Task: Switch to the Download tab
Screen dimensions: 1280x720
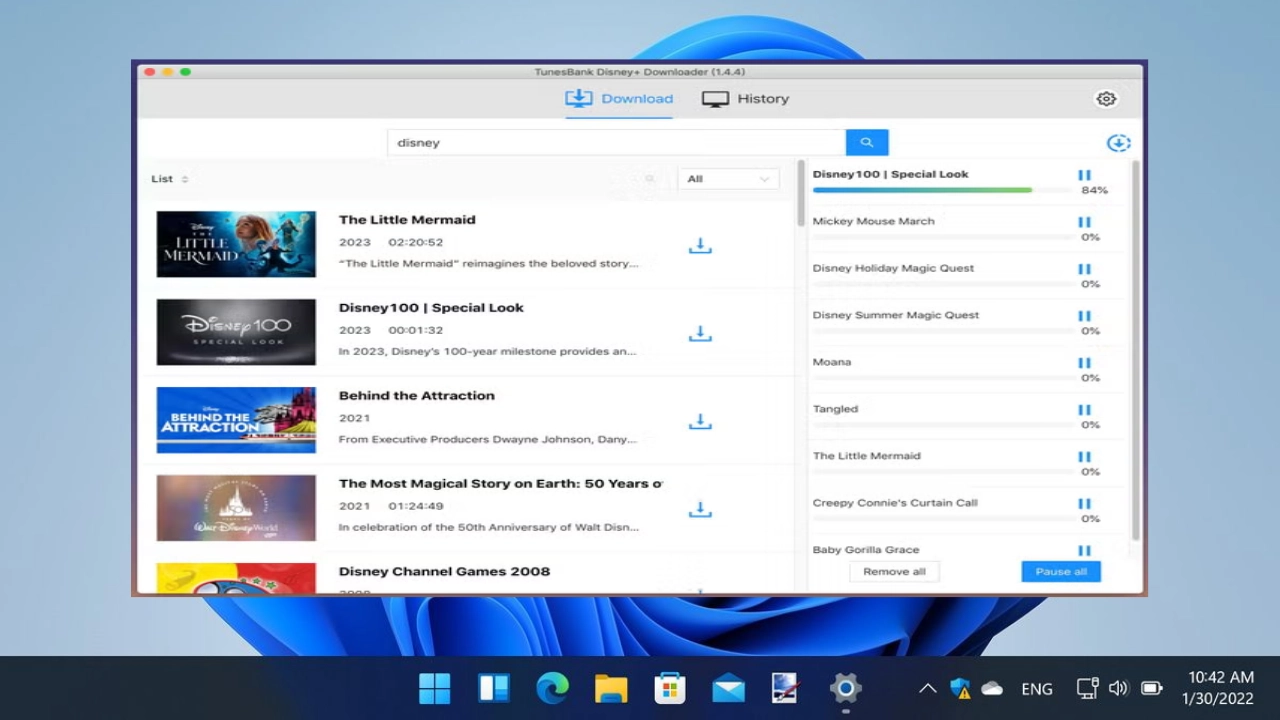Action: [x=619, y=99]
